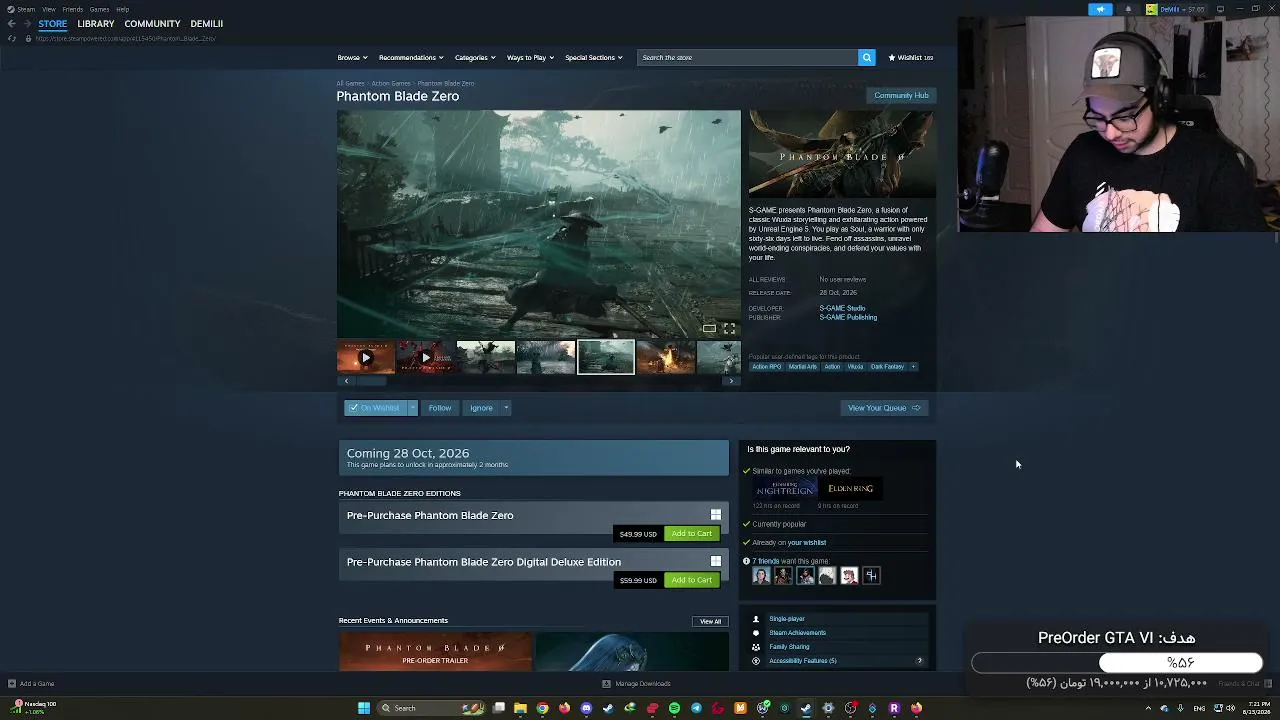Open the 'your wishlist' link
The height and width of the screenshot is (720, 1280).
[807, 543]
